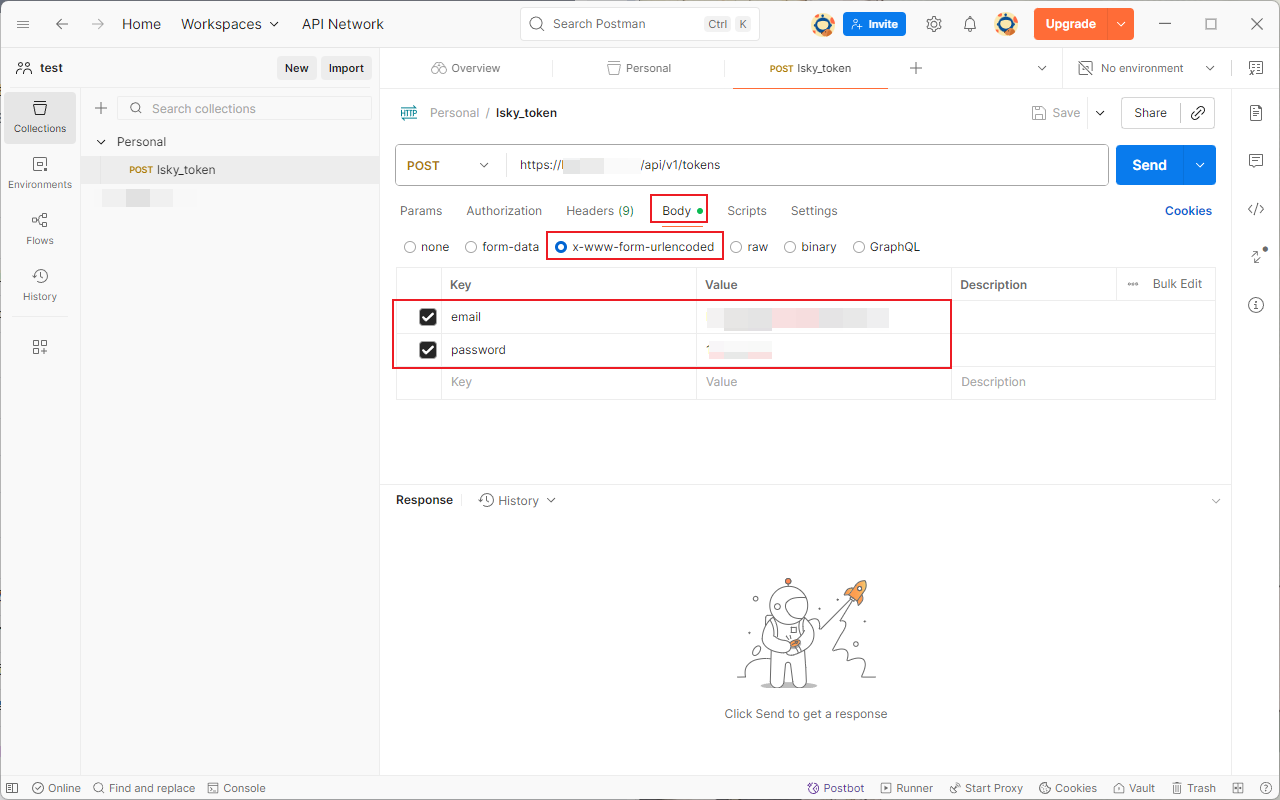Open the Flows sidebar panel

(40, 229)
